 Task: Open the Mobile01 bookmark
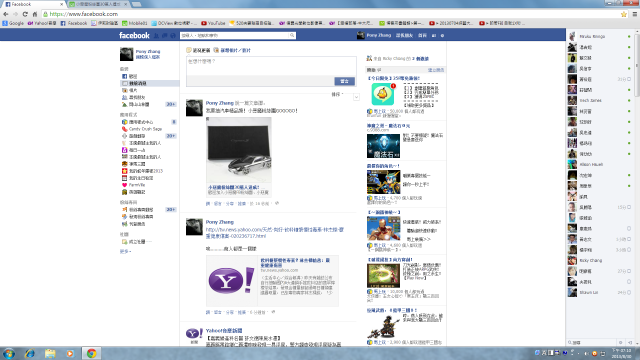click(135, 23)
